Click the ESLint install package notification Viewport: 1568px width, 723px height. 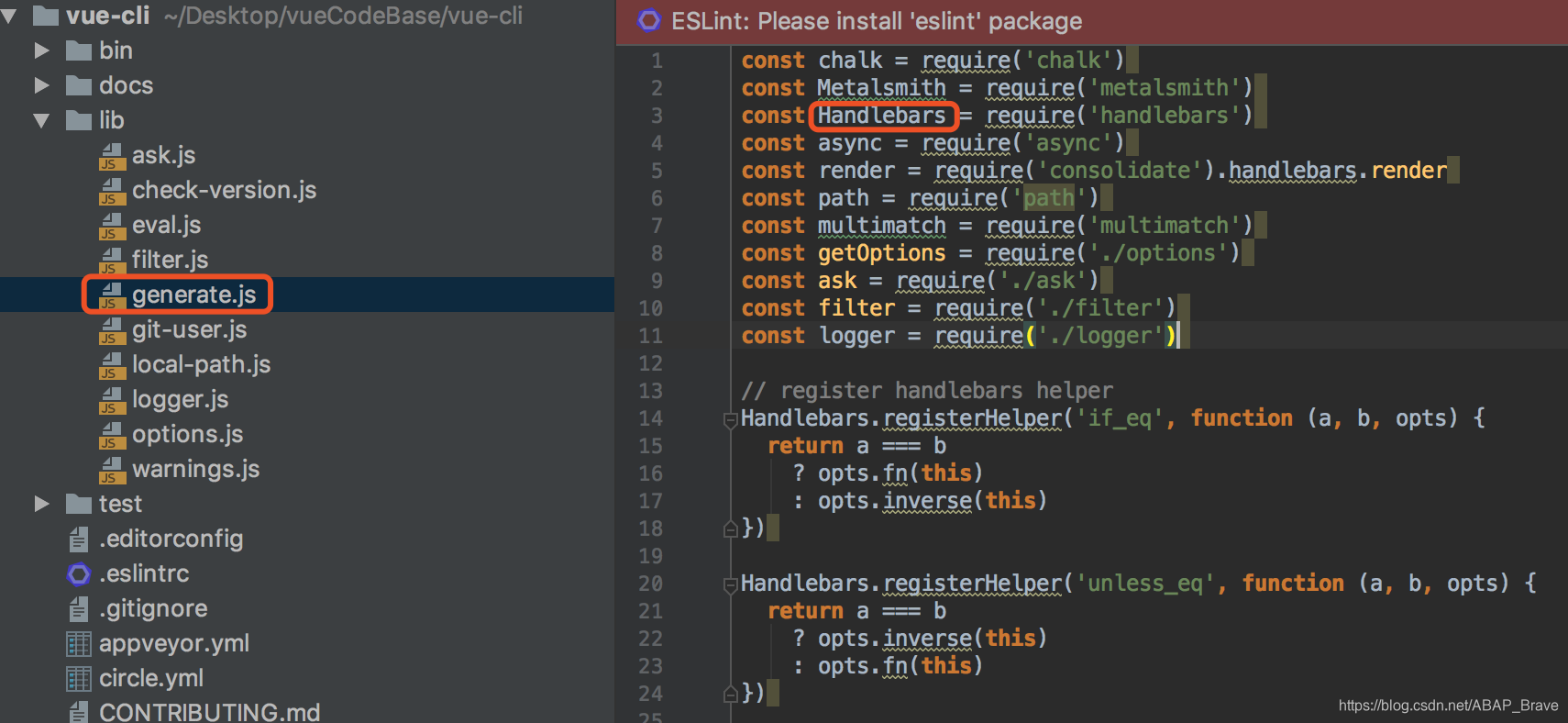(x=877, y=21)
